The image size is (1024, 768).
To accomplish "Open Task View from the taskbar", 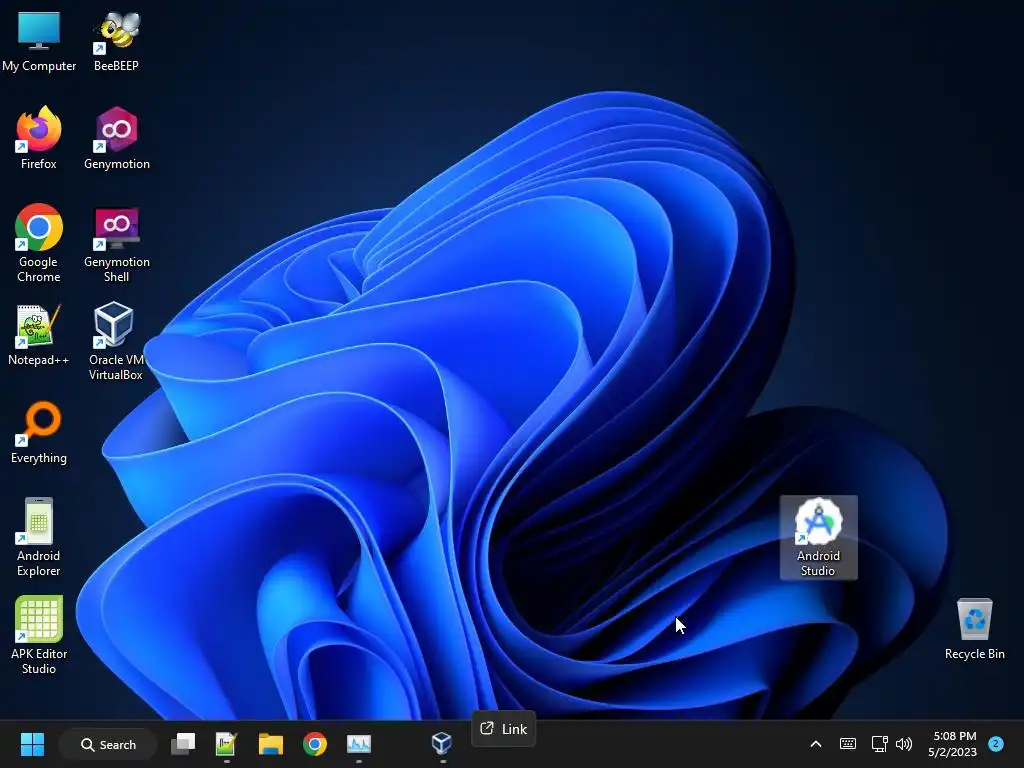I will point(183,744).
